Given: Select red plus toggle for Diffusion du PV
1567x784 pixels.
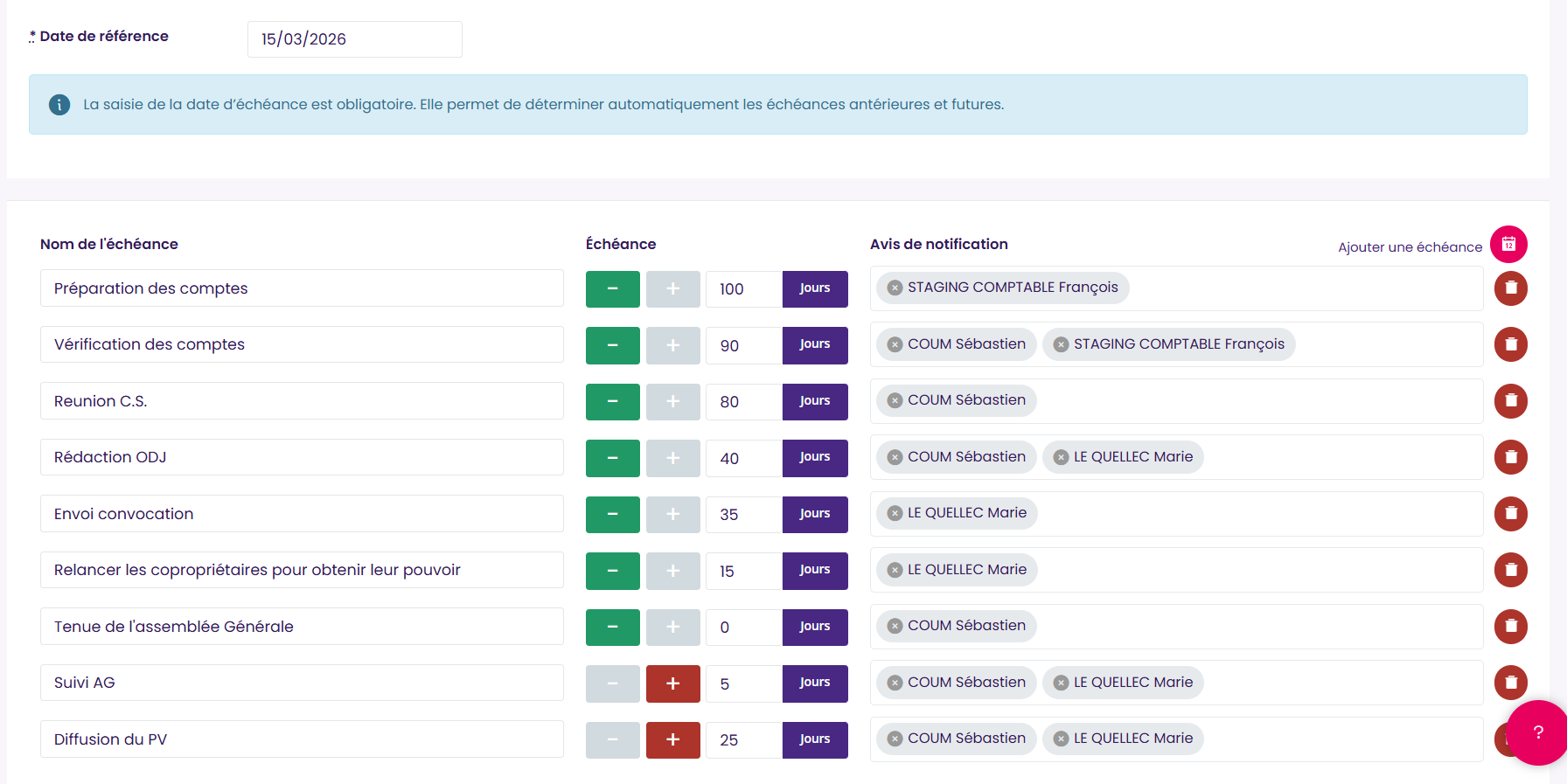Looking at the screenshot, I should coord(673,740).
